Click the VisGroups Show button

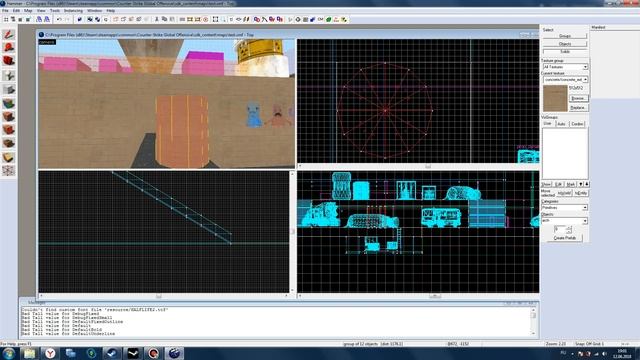point(547,184)
